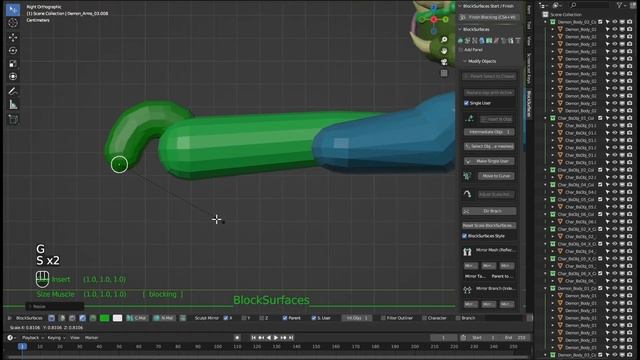Open the timeline Marker menu
The height and width of the screenshot is (360, 640).
[91, 338]
